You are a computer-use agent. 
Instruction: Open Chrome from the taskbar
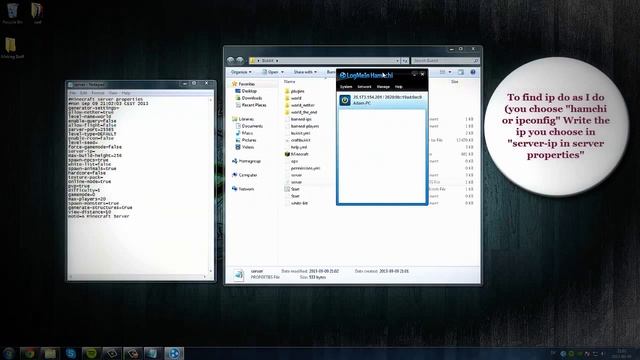click(x=29, y=353)
